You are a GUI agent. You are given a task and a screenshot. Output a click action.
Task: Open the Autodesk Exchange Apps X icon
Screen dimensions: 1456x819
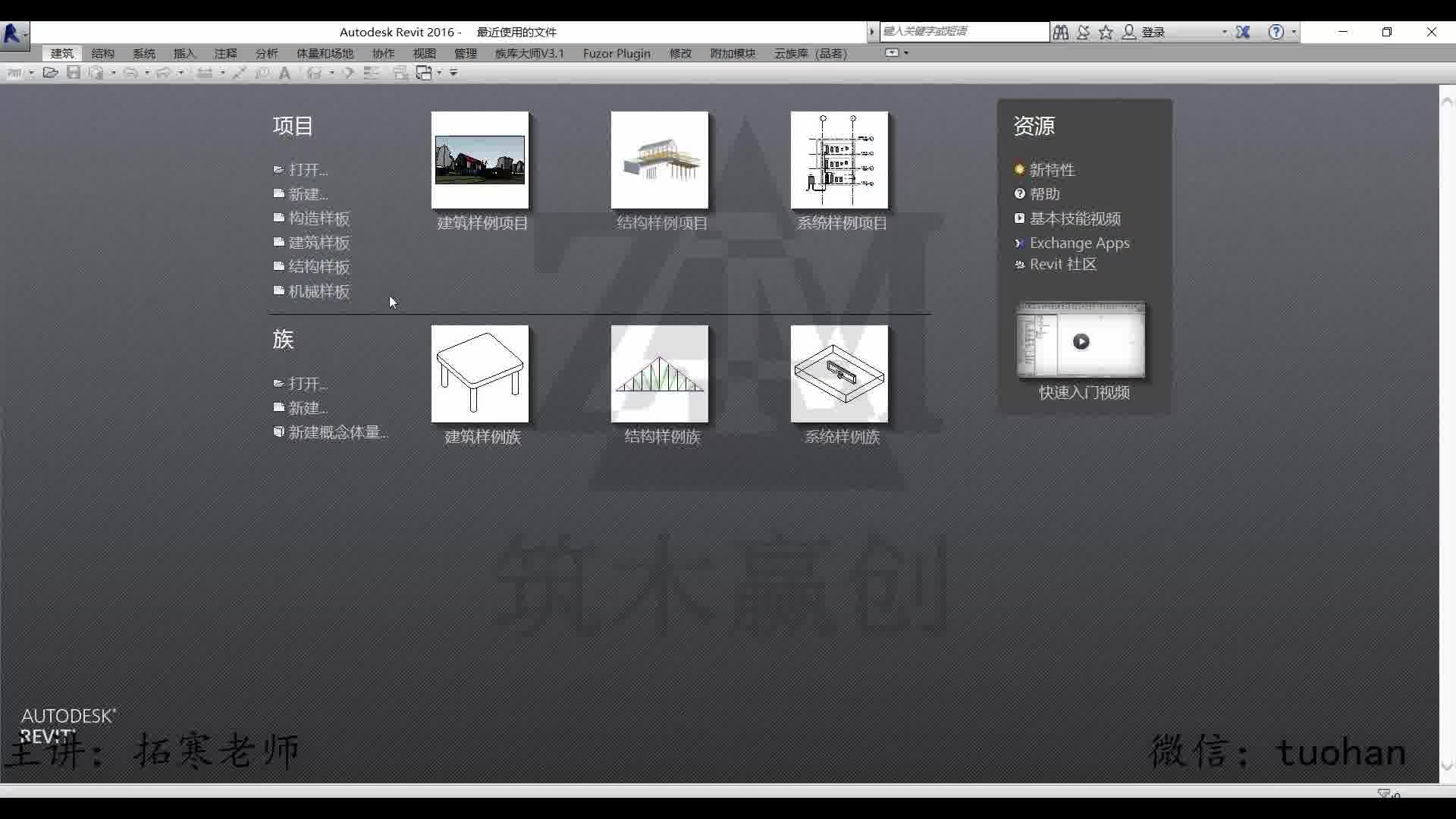[1243, 32]
